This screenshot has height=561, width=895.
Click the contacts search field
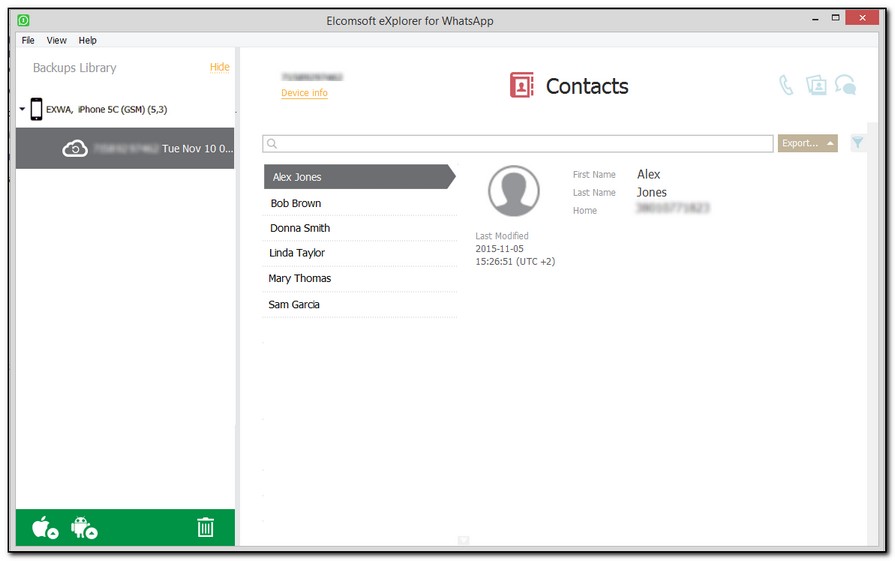(x=520, y=144)
